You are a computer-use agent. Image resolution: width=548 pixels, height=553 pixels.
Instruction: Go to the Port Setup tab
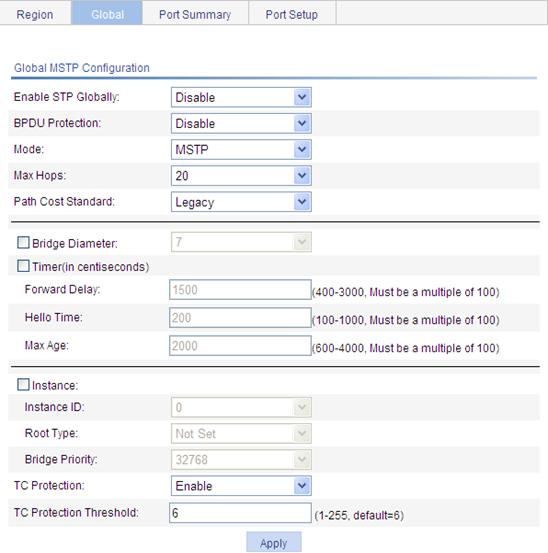[x=292, y=14]
